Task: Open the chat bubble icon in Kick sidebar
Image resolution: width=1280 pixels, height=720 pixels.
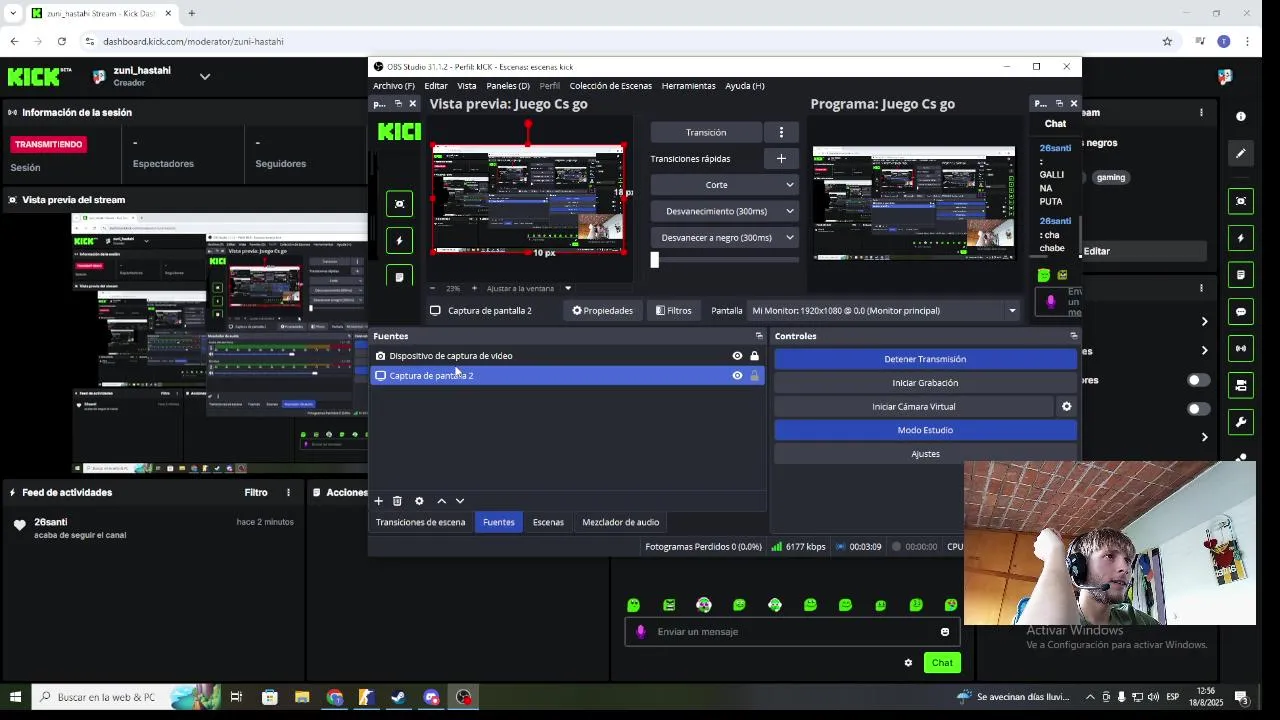Action: [1241, 312]
